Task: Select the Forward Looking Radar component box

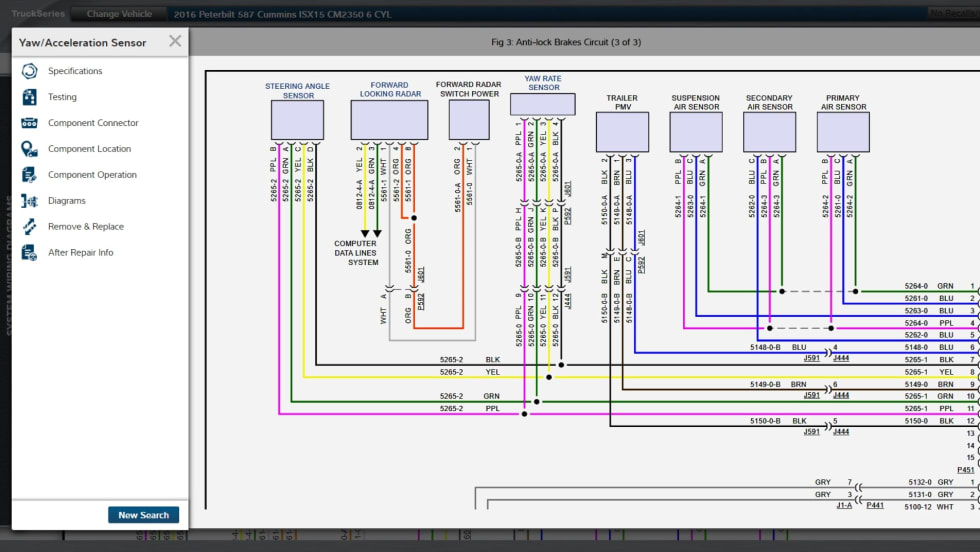Action: click(389, 120)
